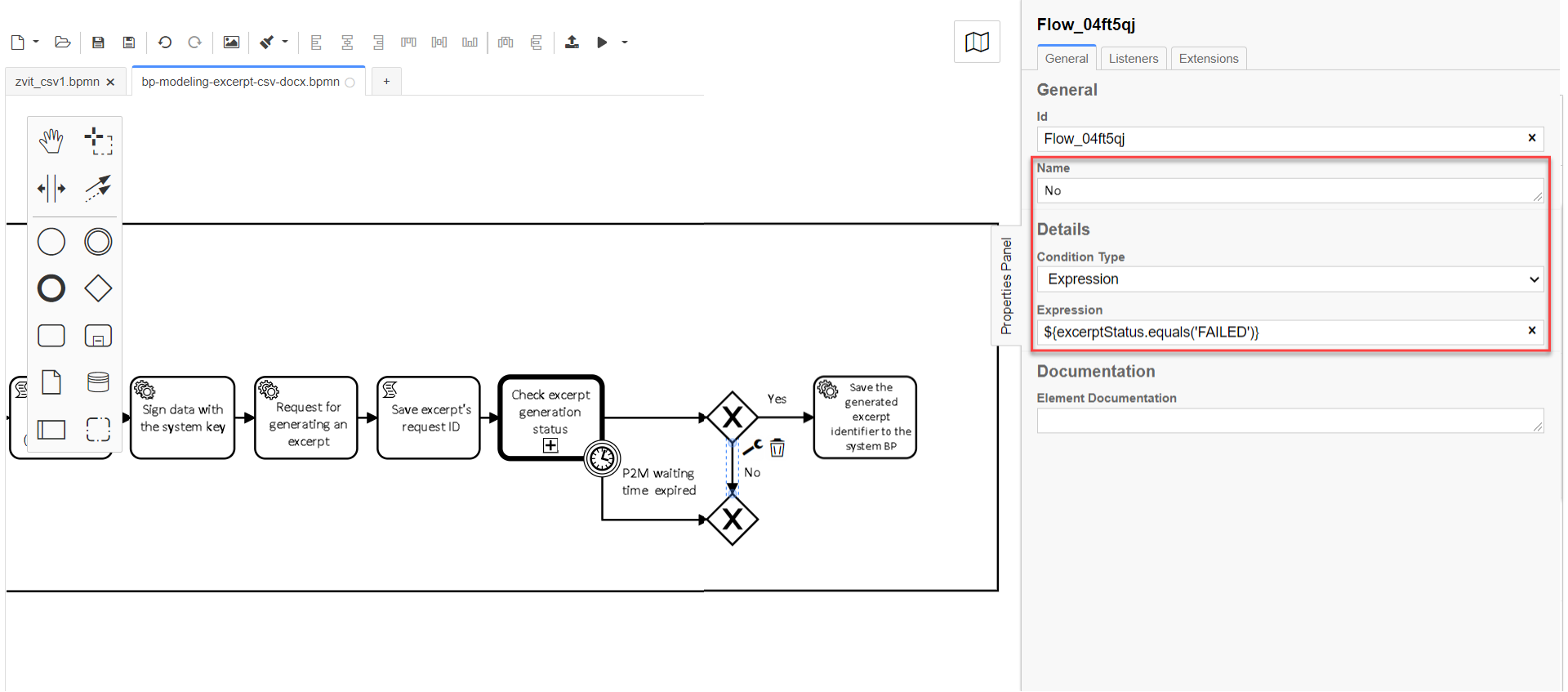Open the General properties tab

pos(1067,58)
